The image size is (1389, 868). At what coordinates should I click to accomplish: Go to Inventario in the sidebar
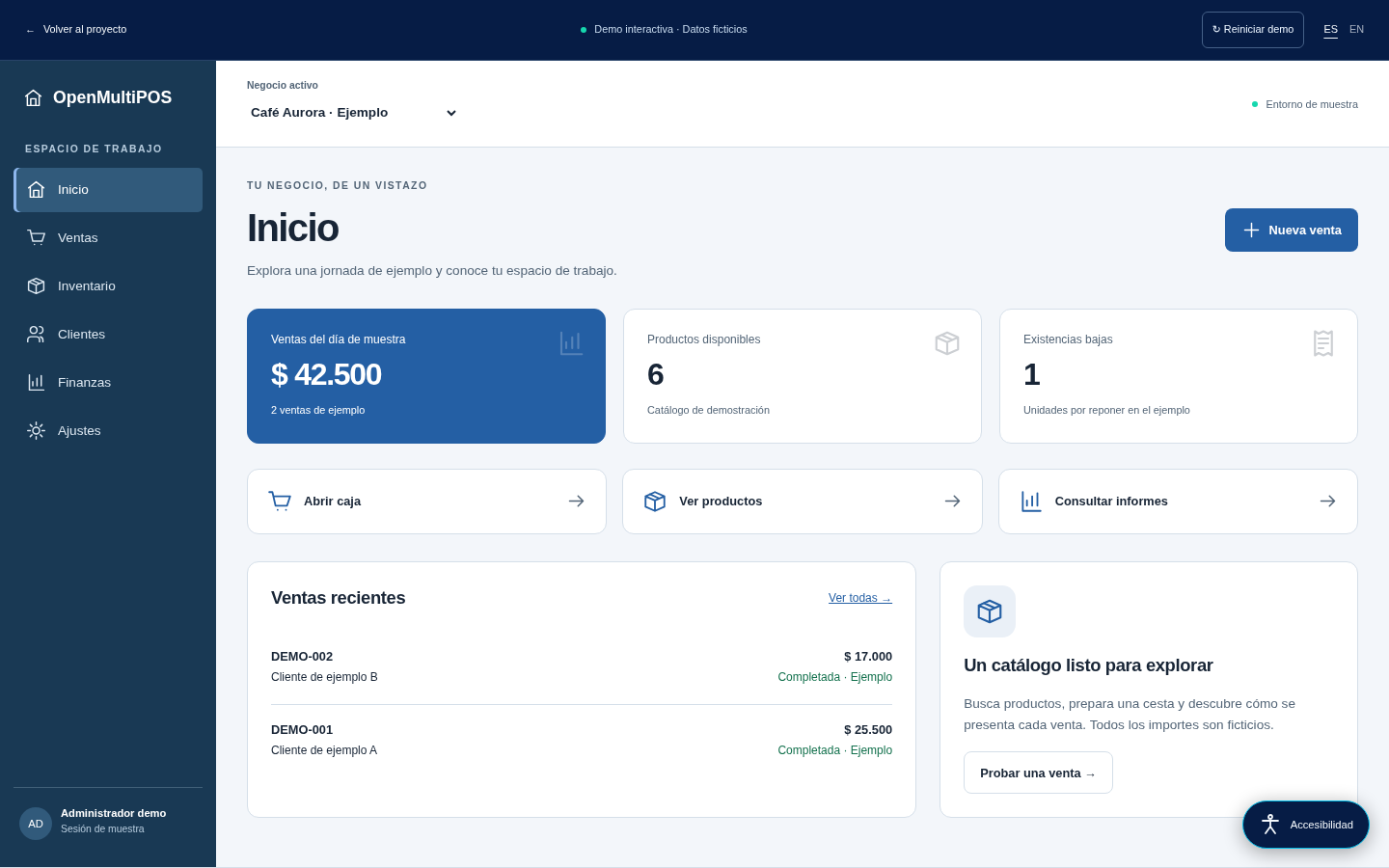pyautogui.click(x=108, y=286)
